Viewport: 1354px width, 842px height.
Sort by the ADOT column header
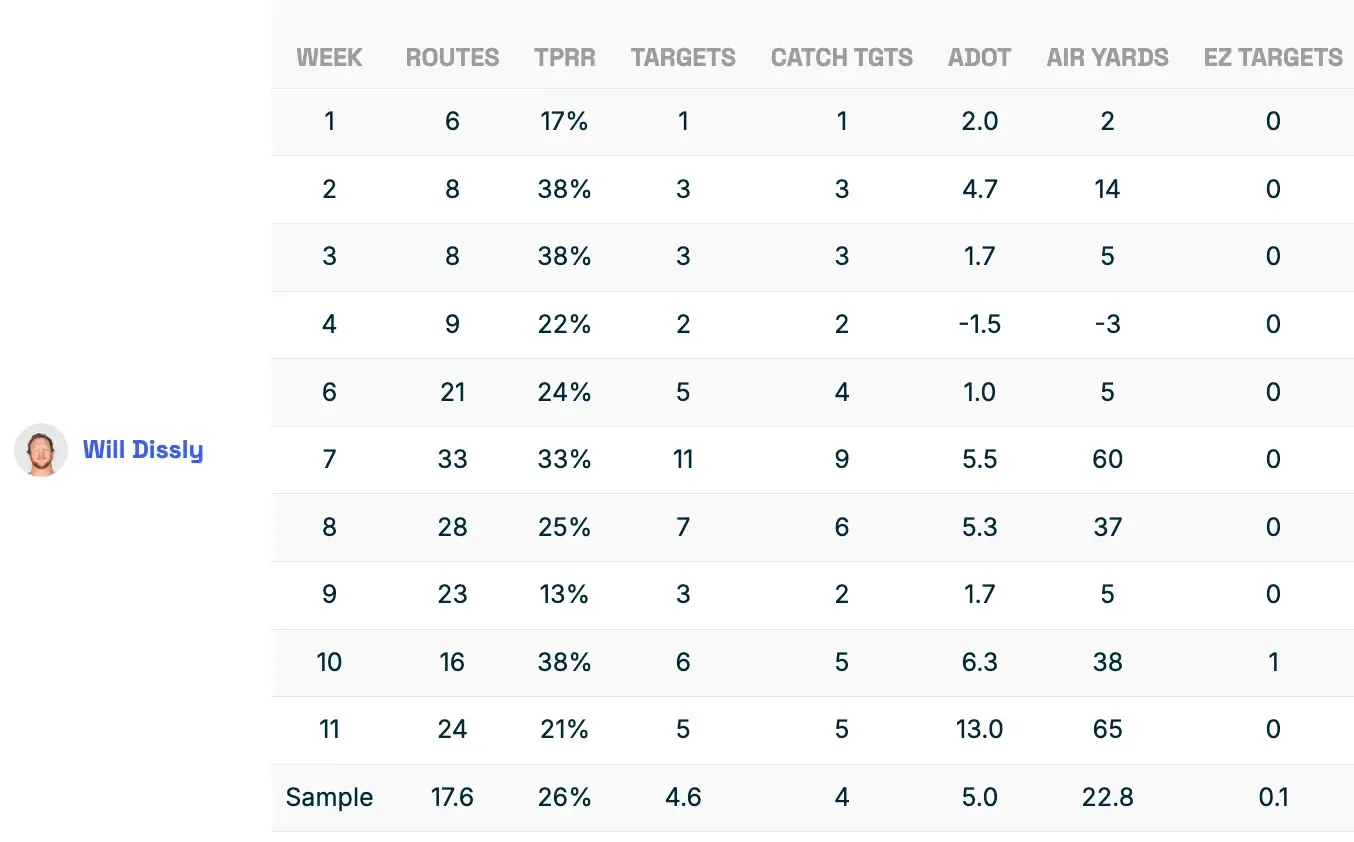pyautogui.click(x=979, y=58)
